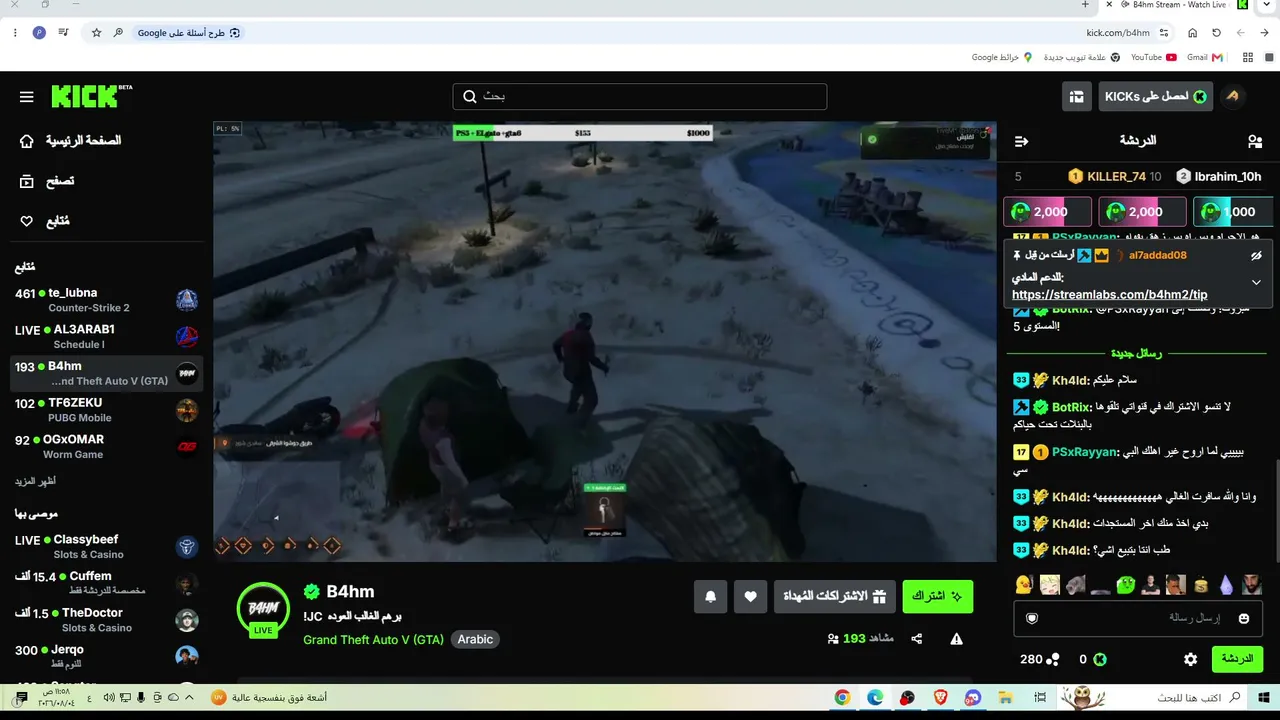Open the Home page sidebar item
1280x720 pixels.
[x=70, y=141]
